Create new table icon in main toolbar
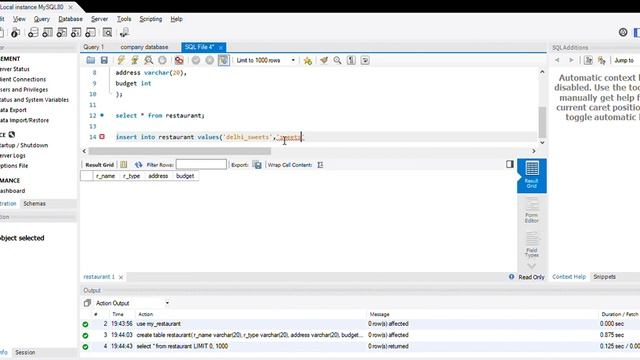Image resolution: width=640 pixels, height=360 pixels. point(47,33)
